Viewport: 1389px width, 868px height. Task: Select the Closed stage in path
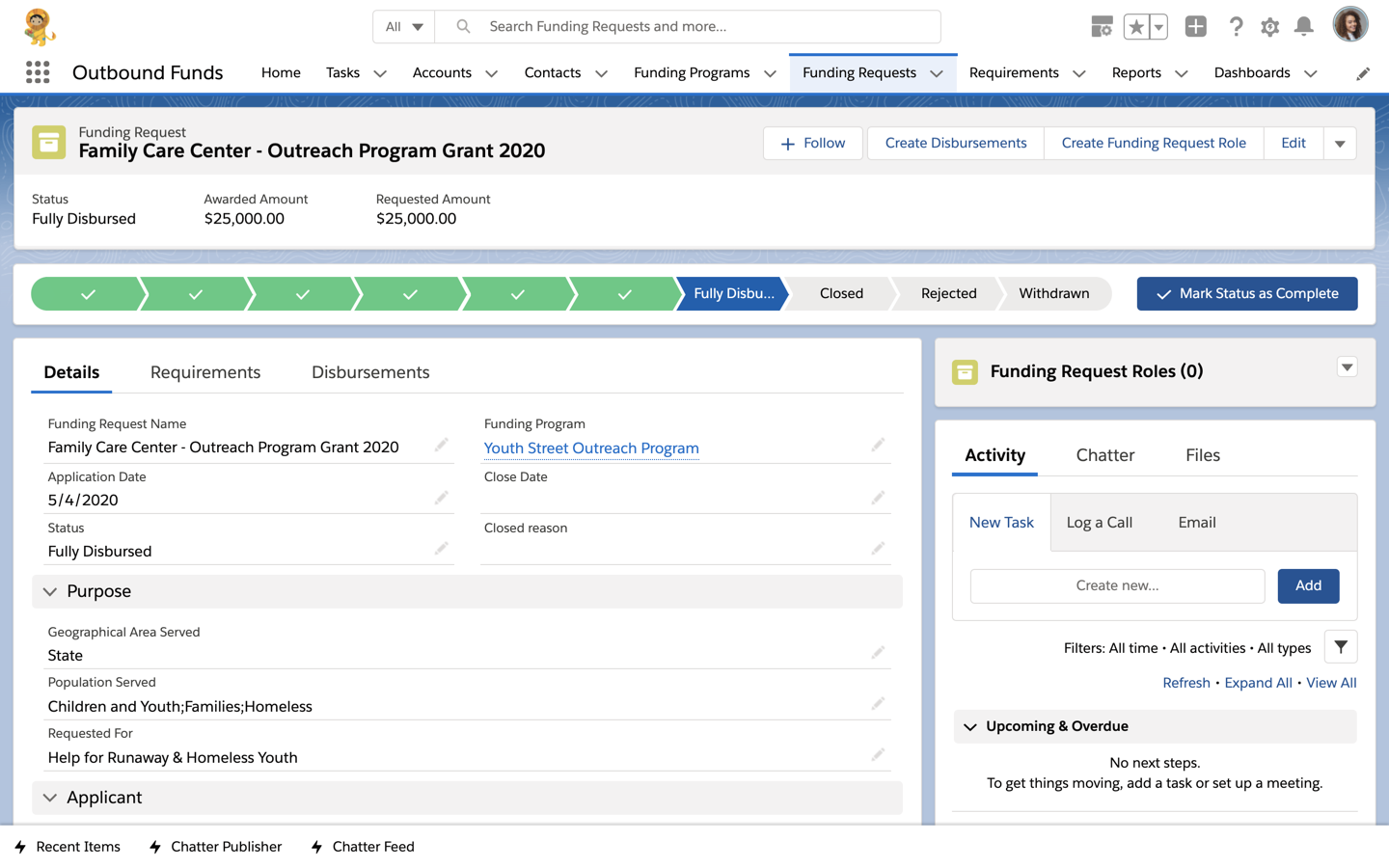(840, 293)
